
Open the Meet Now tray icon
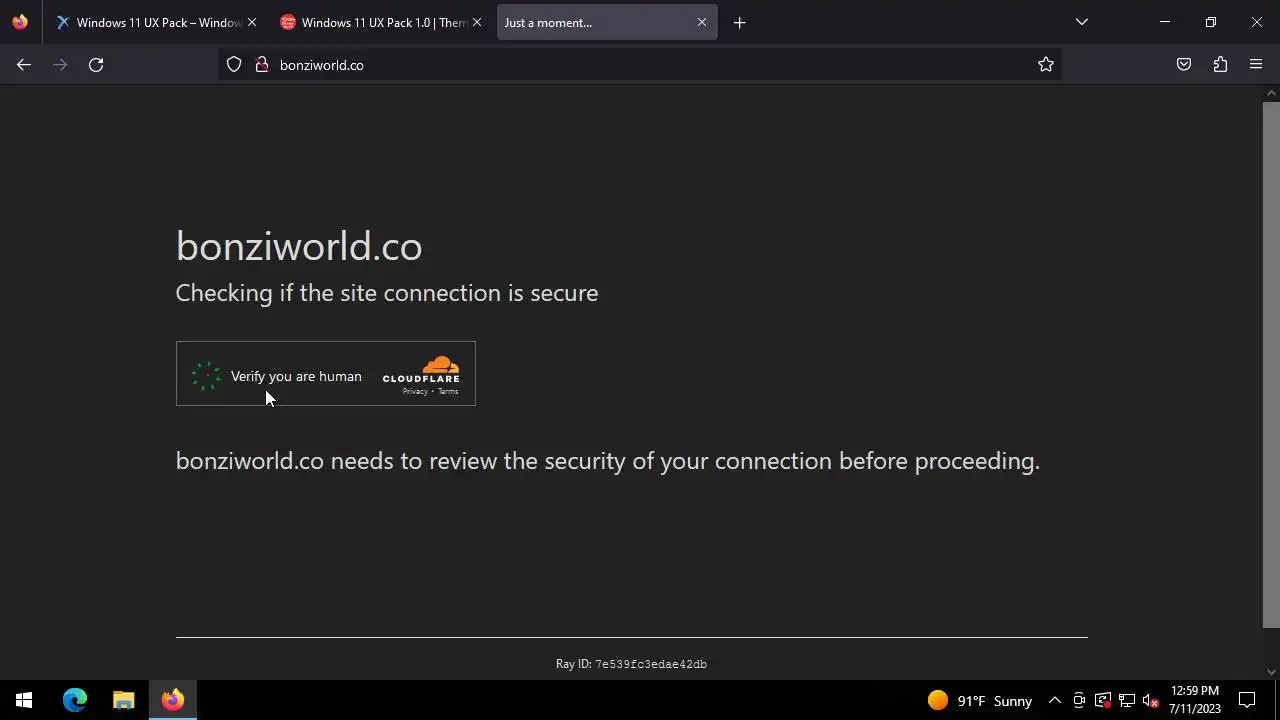[1079, 701]
